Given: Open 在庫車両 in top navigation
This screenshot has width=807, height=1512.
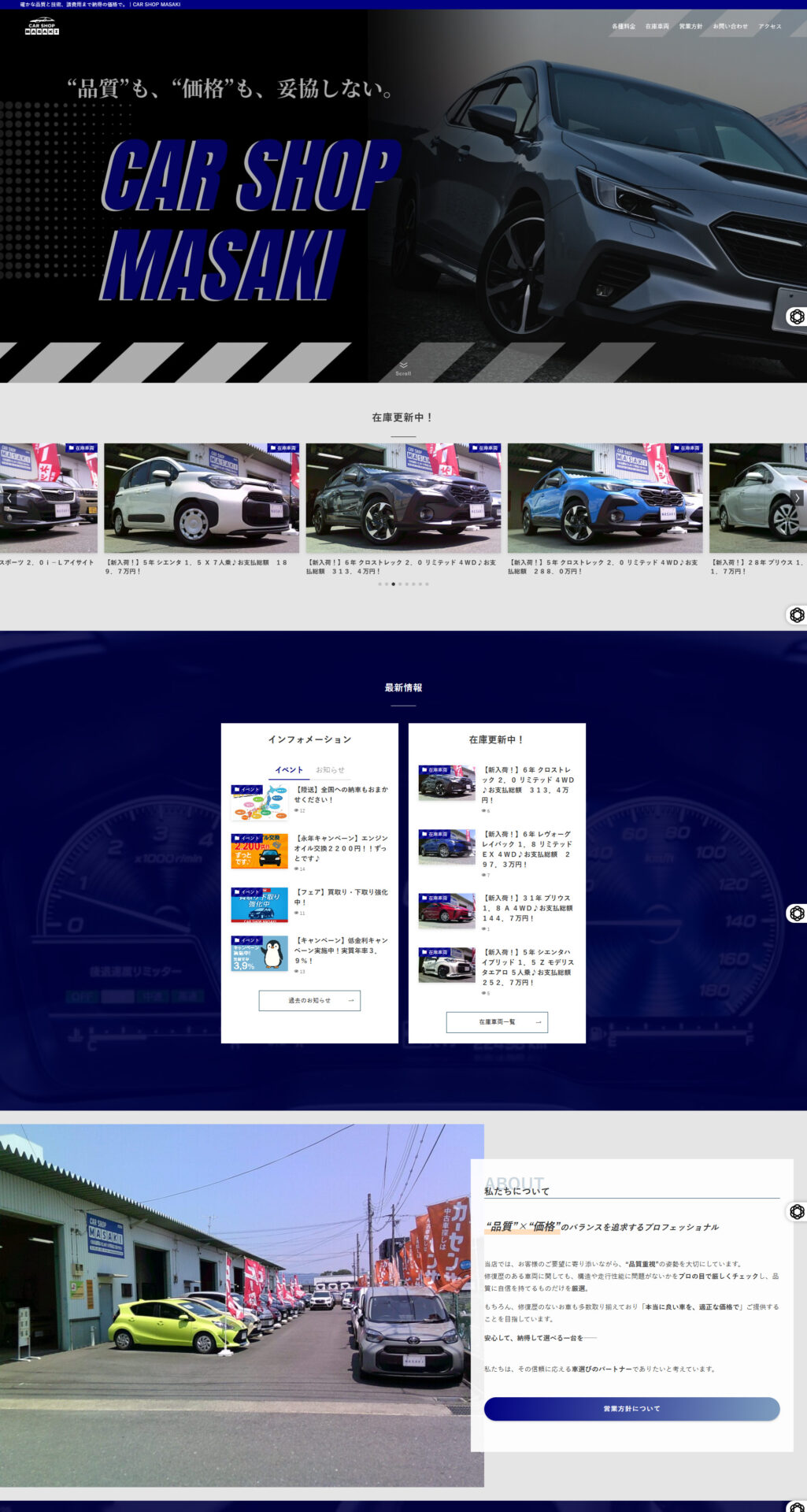Looking at the screenshot, I should tap(657, 27).
